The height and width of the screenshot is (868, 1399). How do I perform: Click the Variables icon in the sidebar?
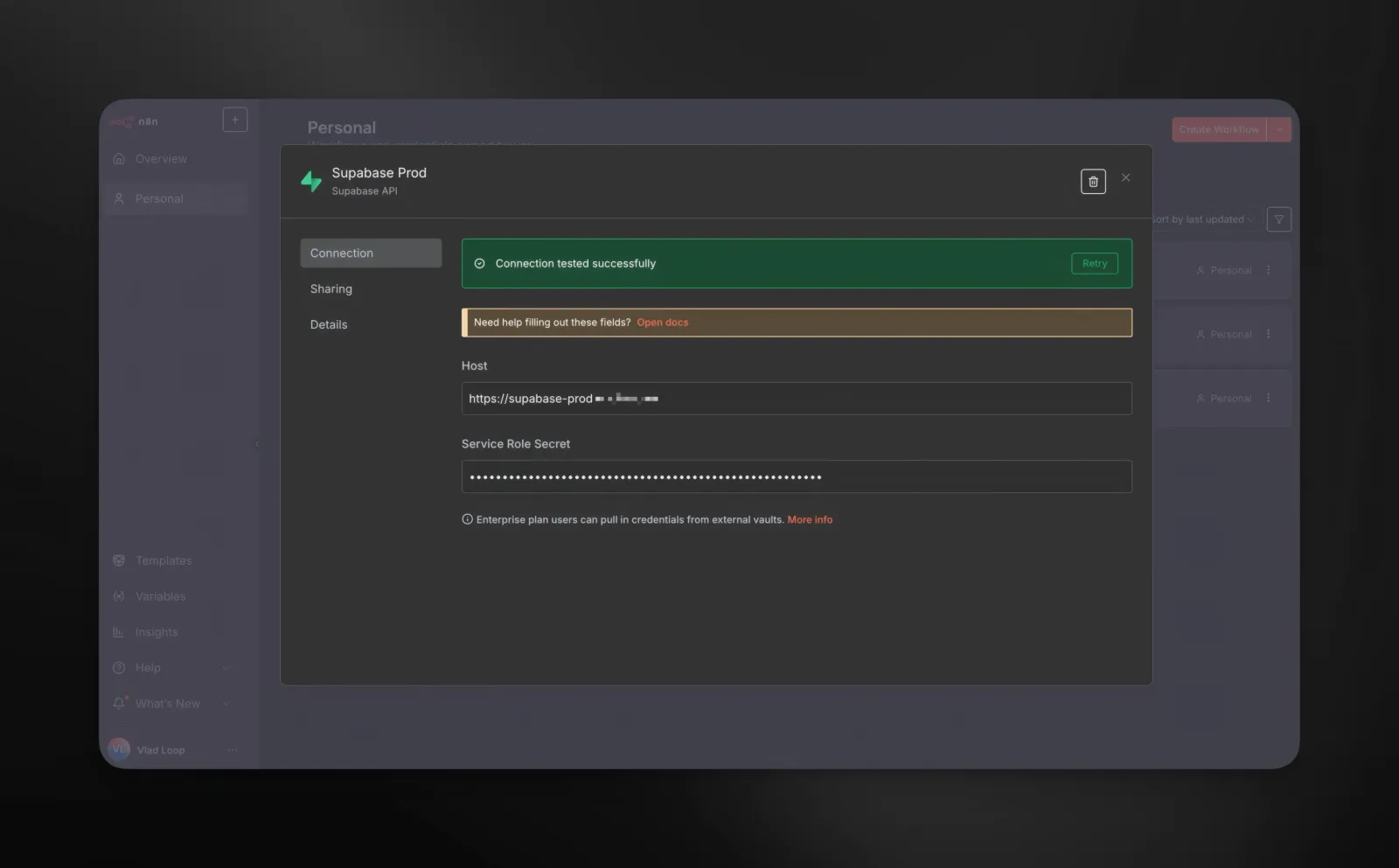(x=119, y=596)
